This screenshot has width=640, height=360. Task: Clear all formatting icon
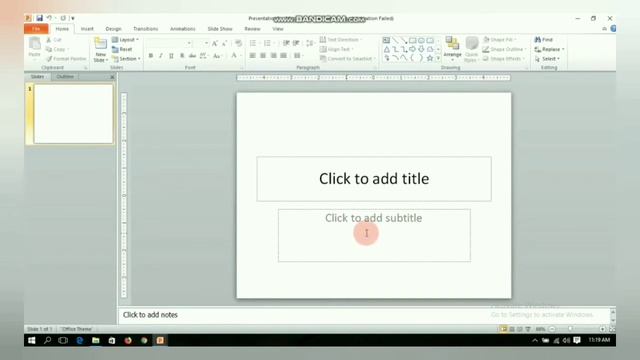tap(239, 43)
